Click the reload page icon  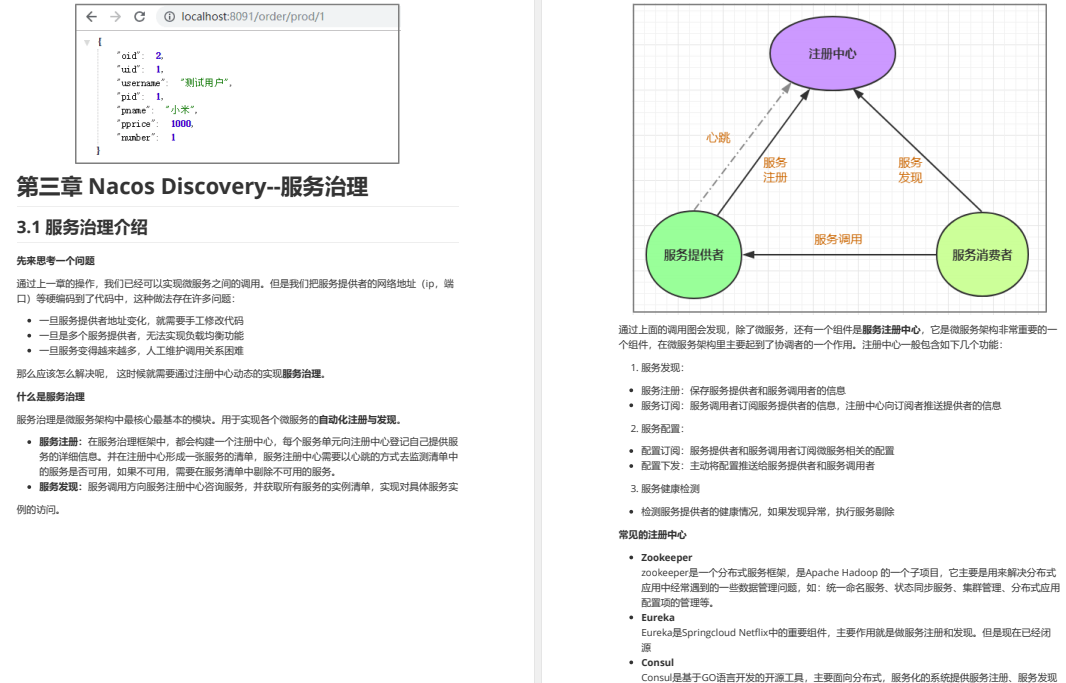[139, 17]
